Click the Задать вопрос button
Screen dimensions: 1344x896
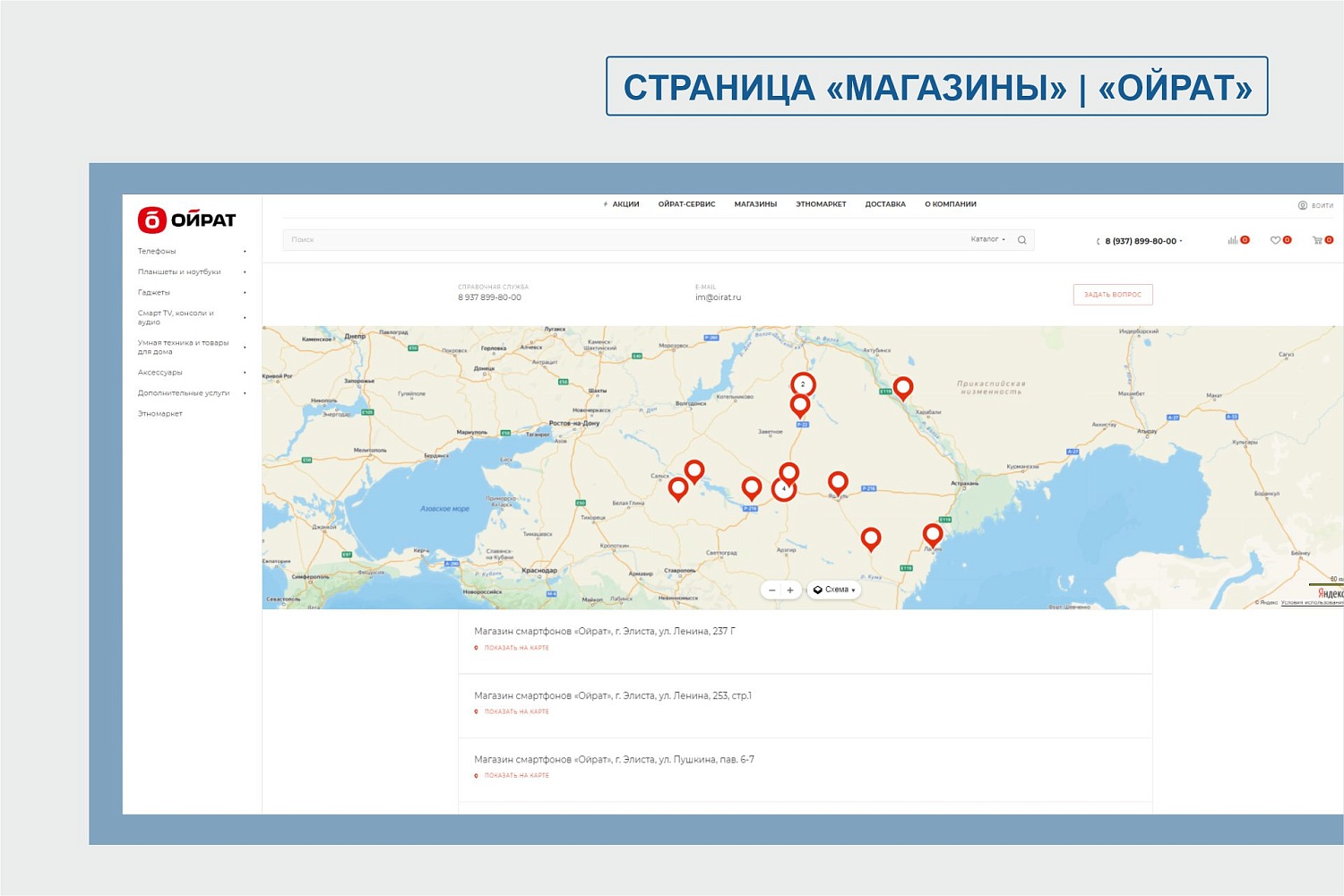click(x=1113, y=295)
